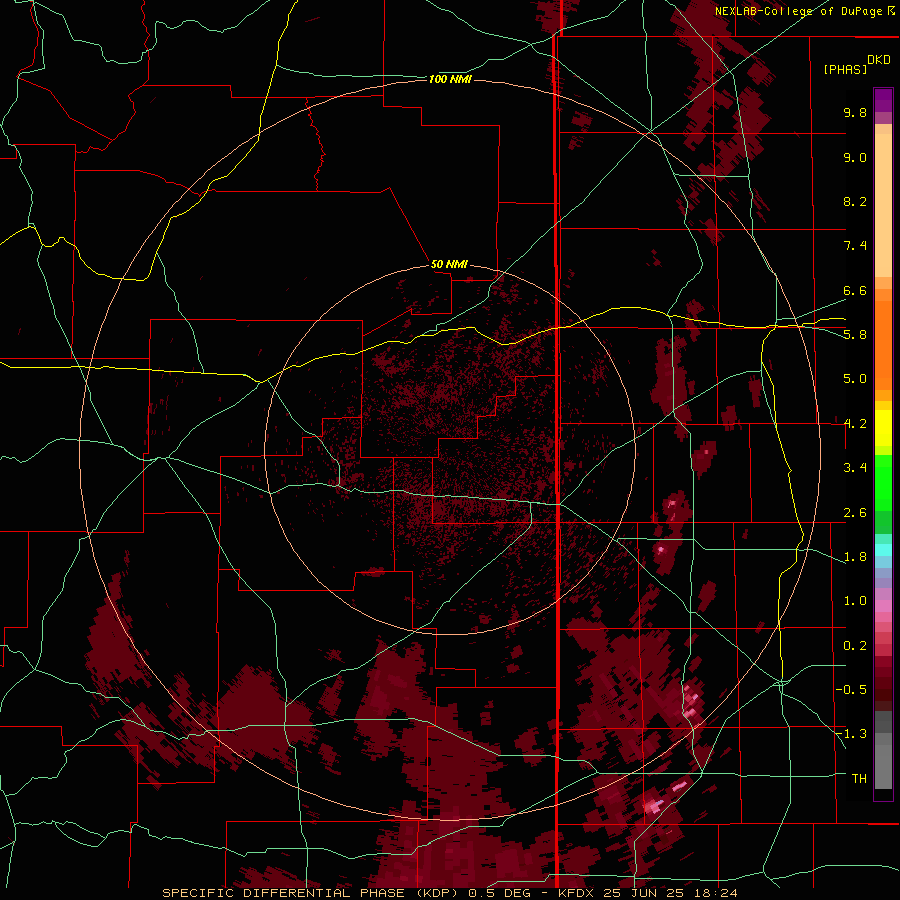This screenshot has height=900, width=900.
Task: Click the 3.4 legend value
Action: [855, 468]
